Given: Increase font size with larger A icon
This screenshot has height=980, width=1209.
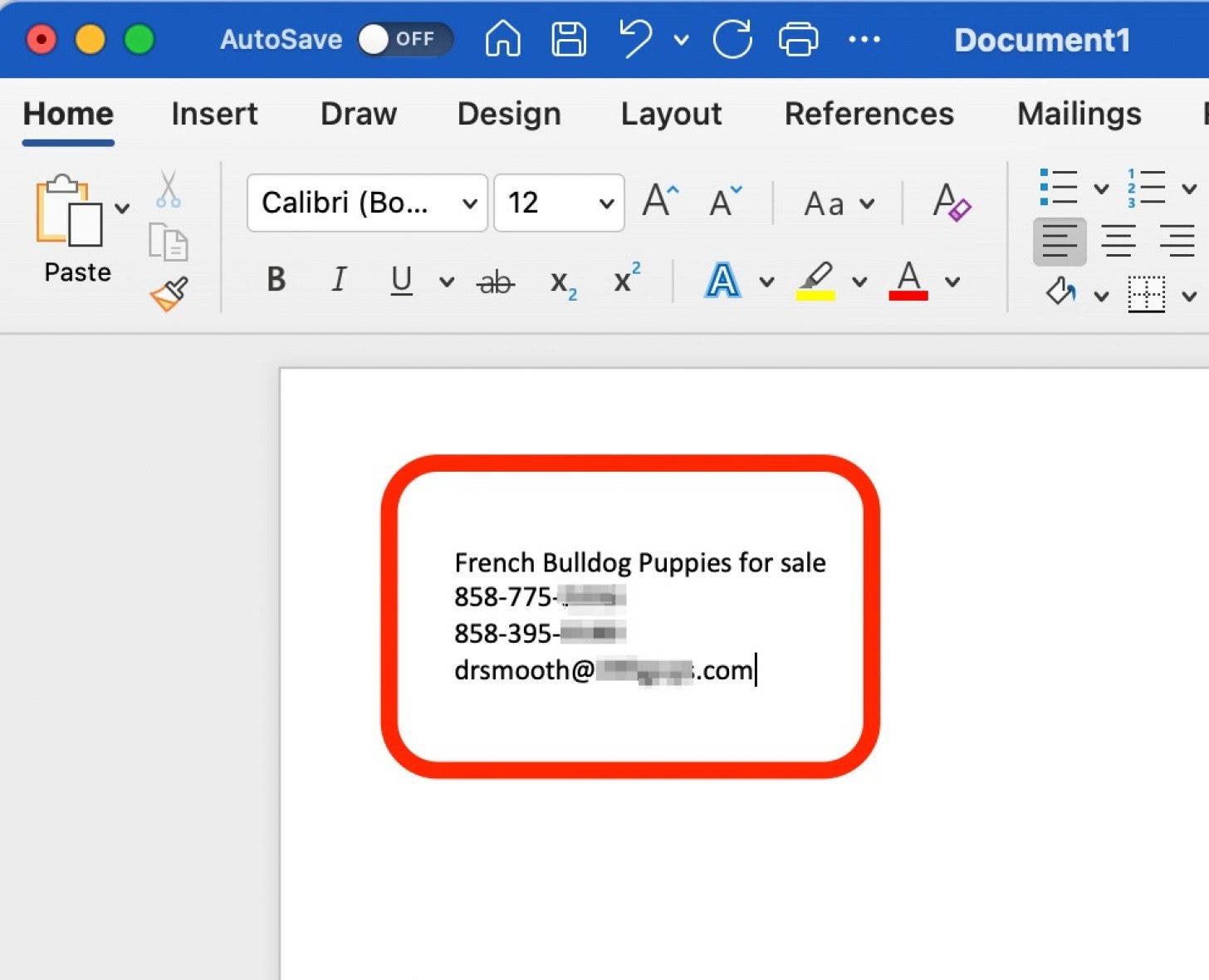Looking at the screenshot, I should point(660,202).
